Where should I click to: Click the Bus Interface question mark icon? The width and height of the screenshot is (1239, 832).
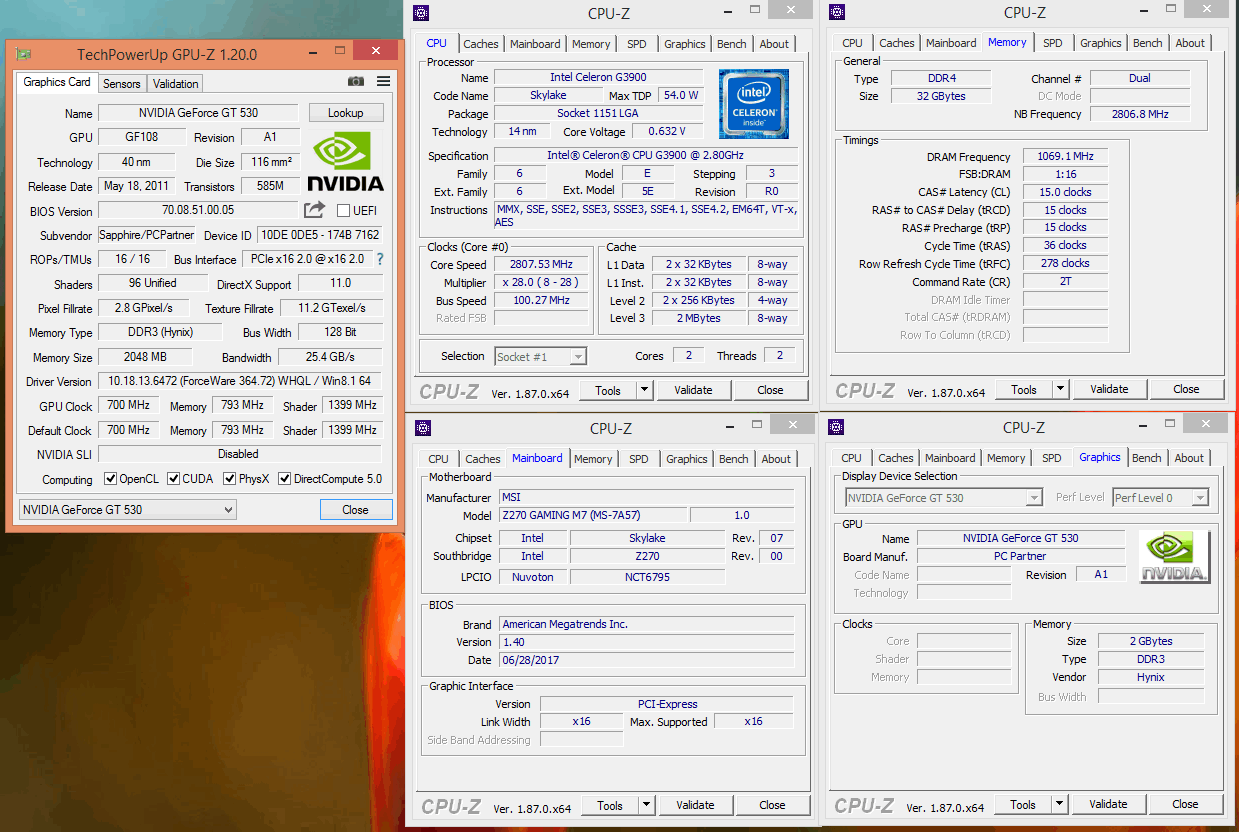[380, 259]
